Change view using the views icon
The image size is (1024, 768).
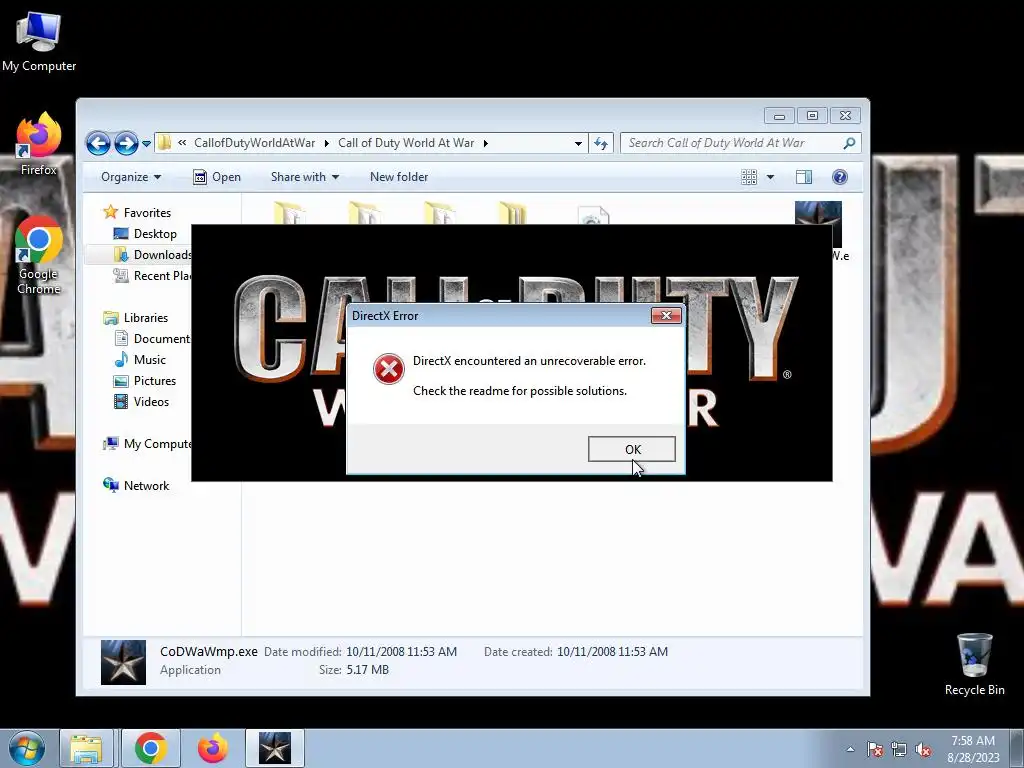coord(749,177)
